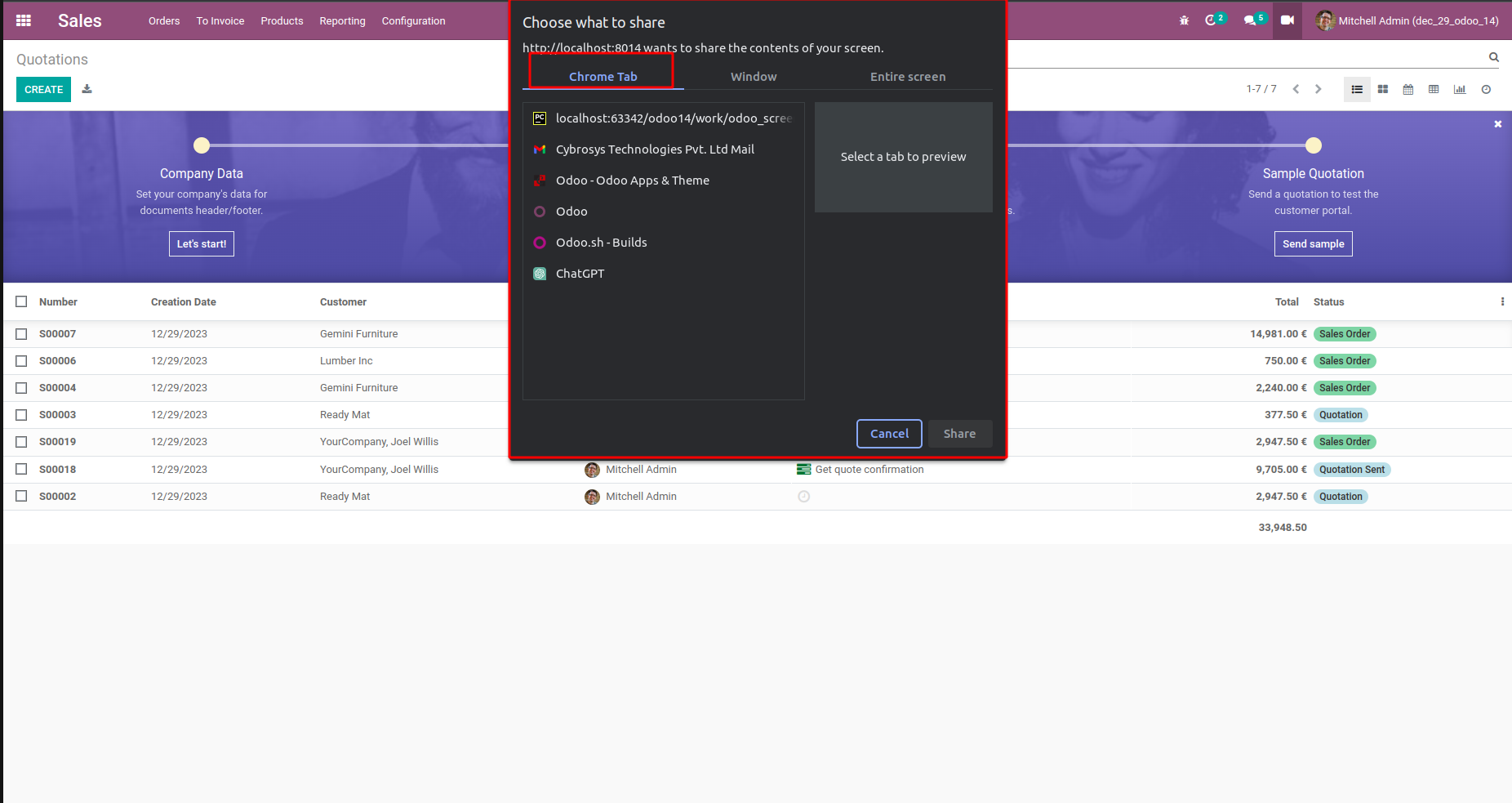Select the Chrome Tab sharing tab

click(x=603, y=77)
